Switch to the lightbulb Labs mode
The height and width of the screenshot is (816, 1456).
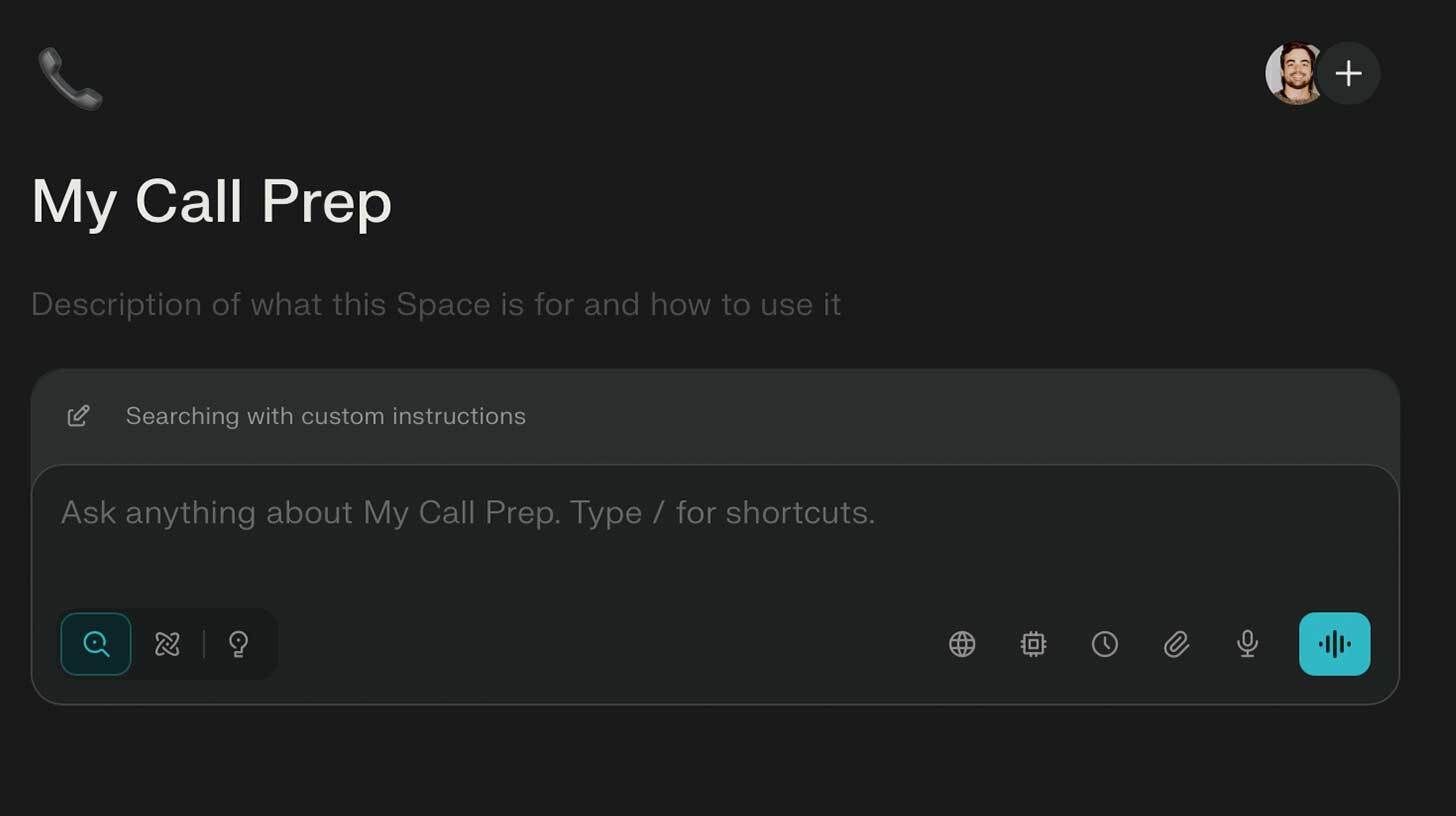click(x=238, y=644)
